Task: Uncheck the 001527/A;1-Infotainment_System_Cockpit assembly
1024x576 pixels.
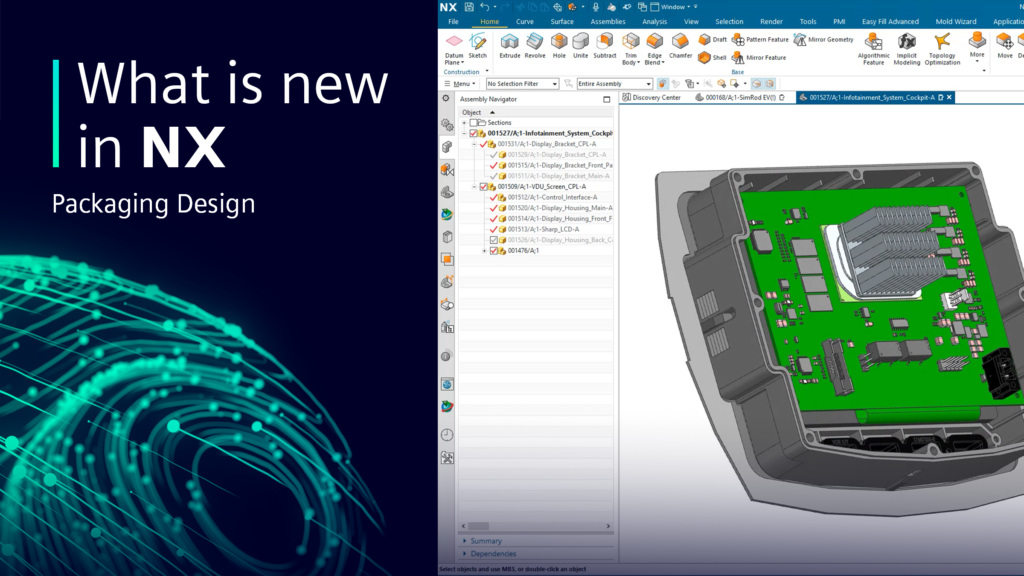Action: (x=472, y=133)
